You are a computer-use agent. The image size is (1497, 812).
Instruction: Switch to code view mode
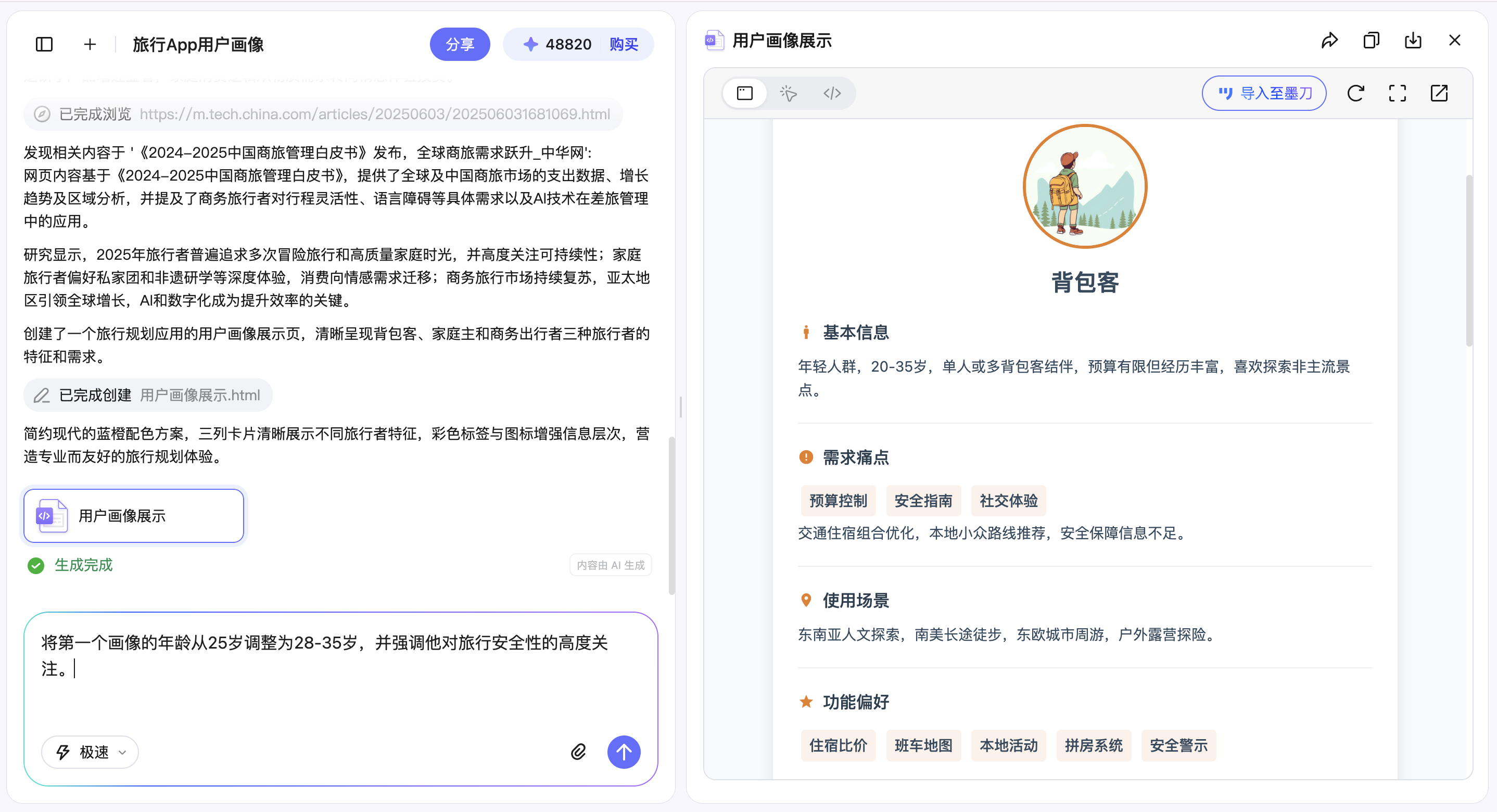(832, 93)
